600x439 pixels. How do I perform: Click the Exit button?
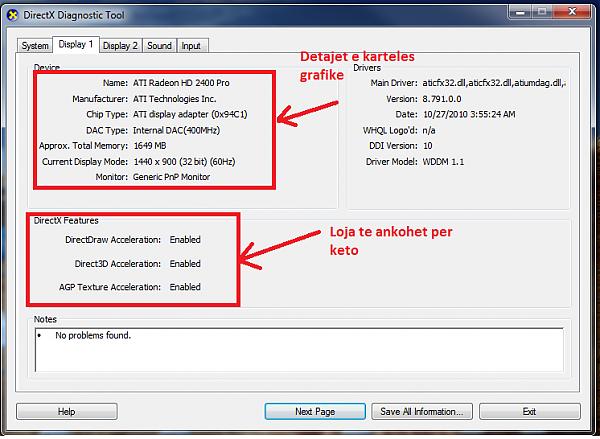(x=530, y=411)
